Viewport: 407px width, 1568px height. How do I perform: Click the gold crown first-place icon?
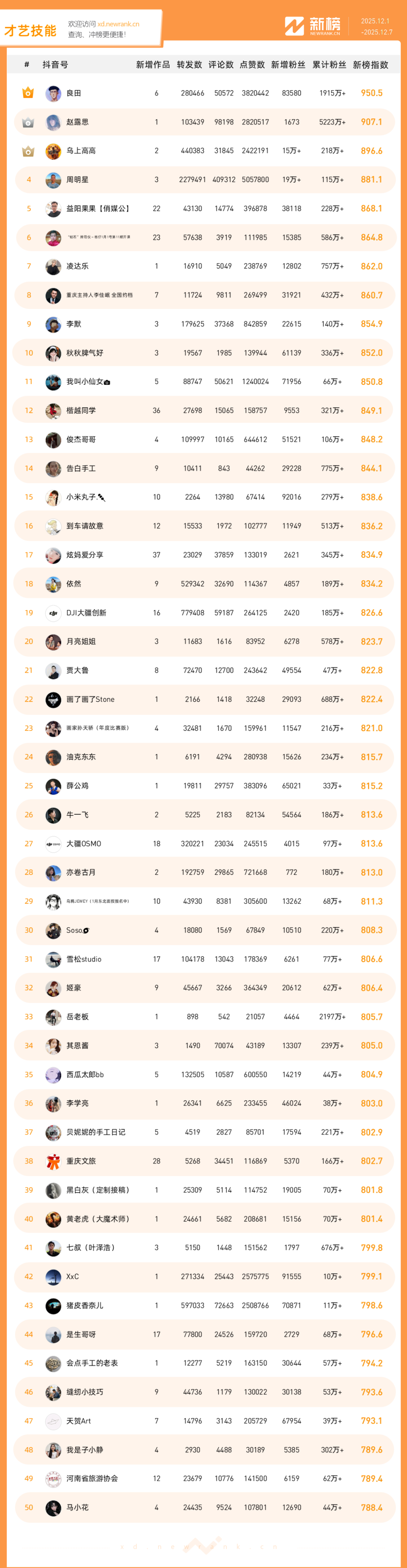(x=28, y=93)
